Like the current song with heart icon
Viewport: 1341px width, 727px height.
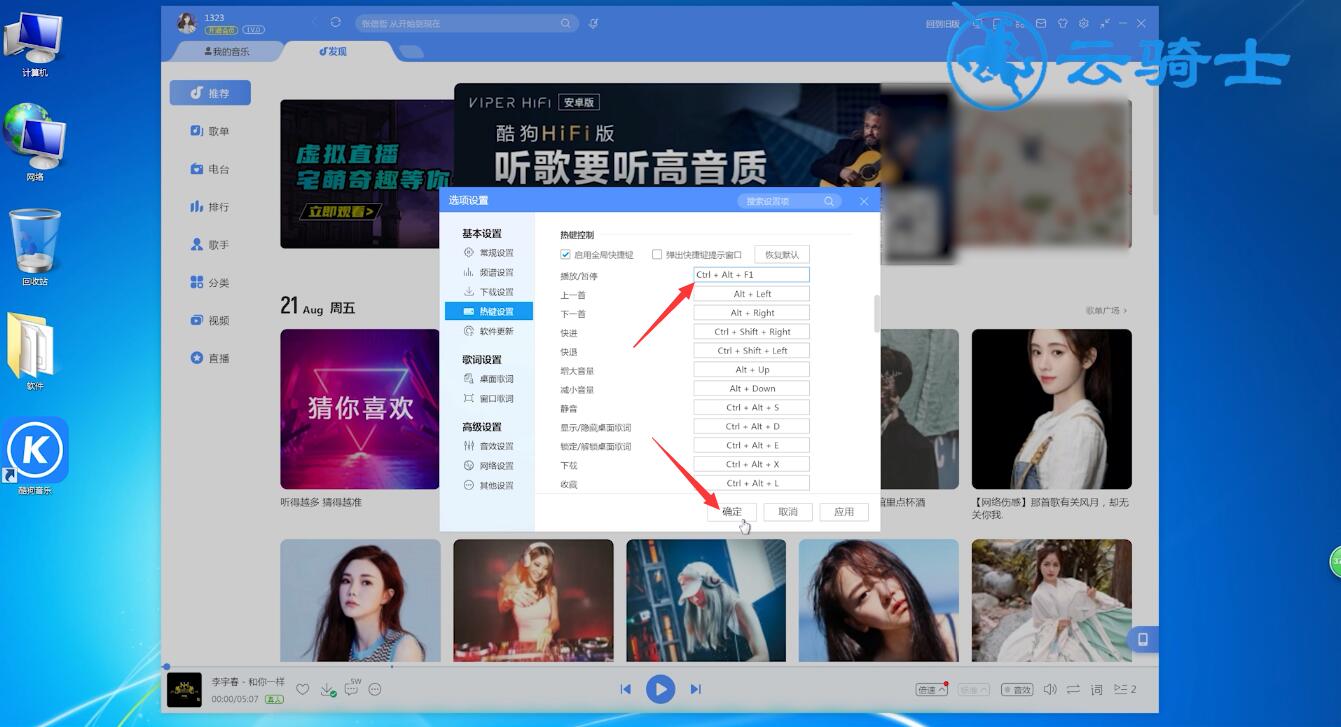[303, 689]
